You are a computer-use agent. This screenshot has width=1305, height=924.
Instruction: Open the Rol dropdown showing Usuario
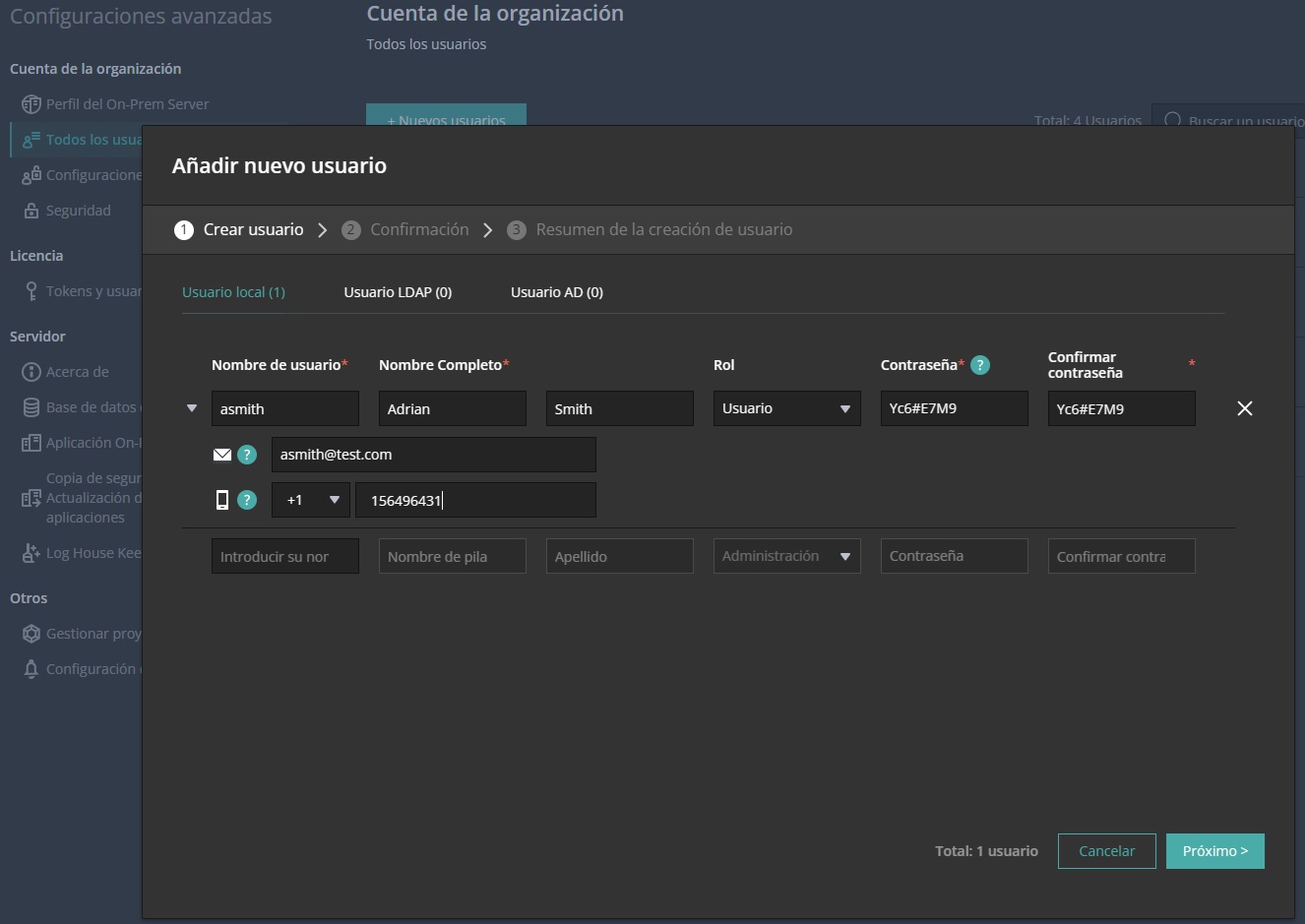click(x=787, y=408)
